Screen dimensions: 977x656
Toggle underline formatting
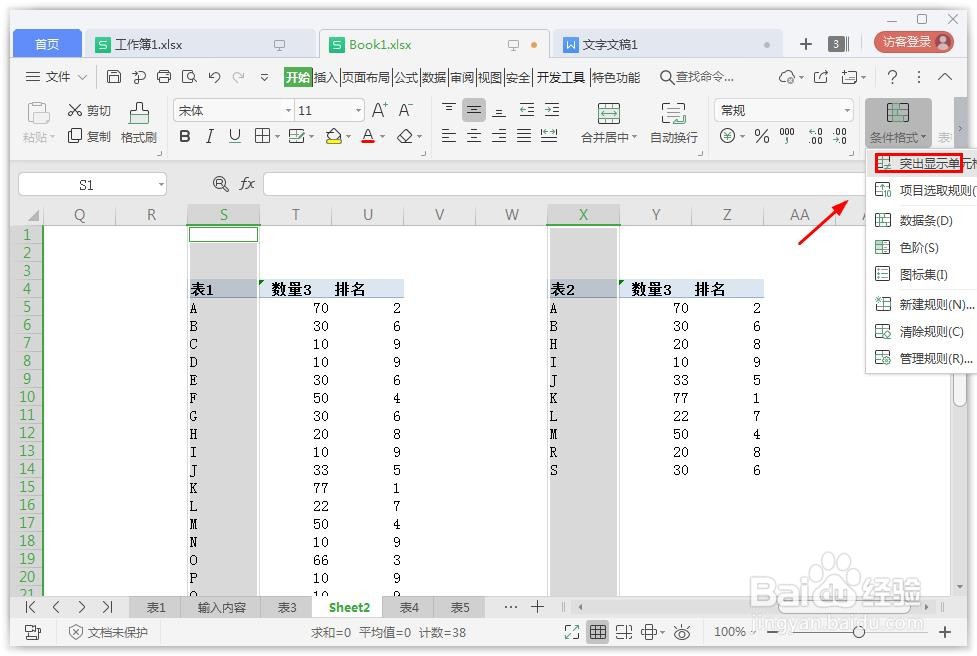click(x=234, y=136)
